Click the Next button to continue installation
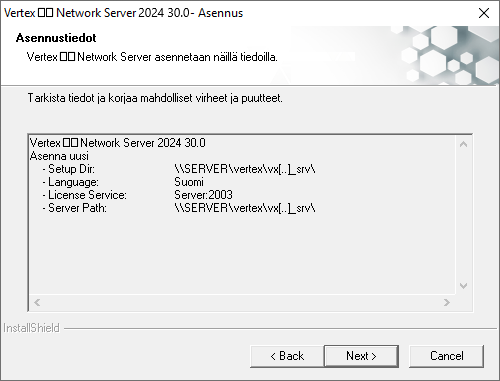This screenshot has width=500, height=381. tap(361, 356)
